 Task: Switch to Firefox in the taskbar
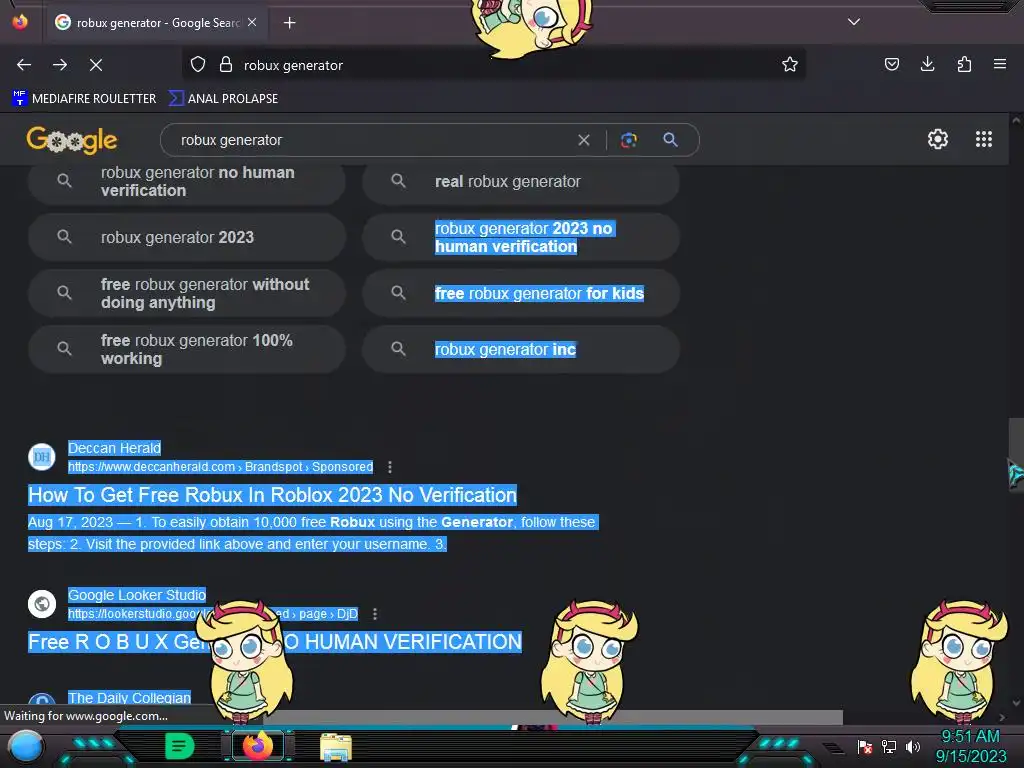point(257,746)
